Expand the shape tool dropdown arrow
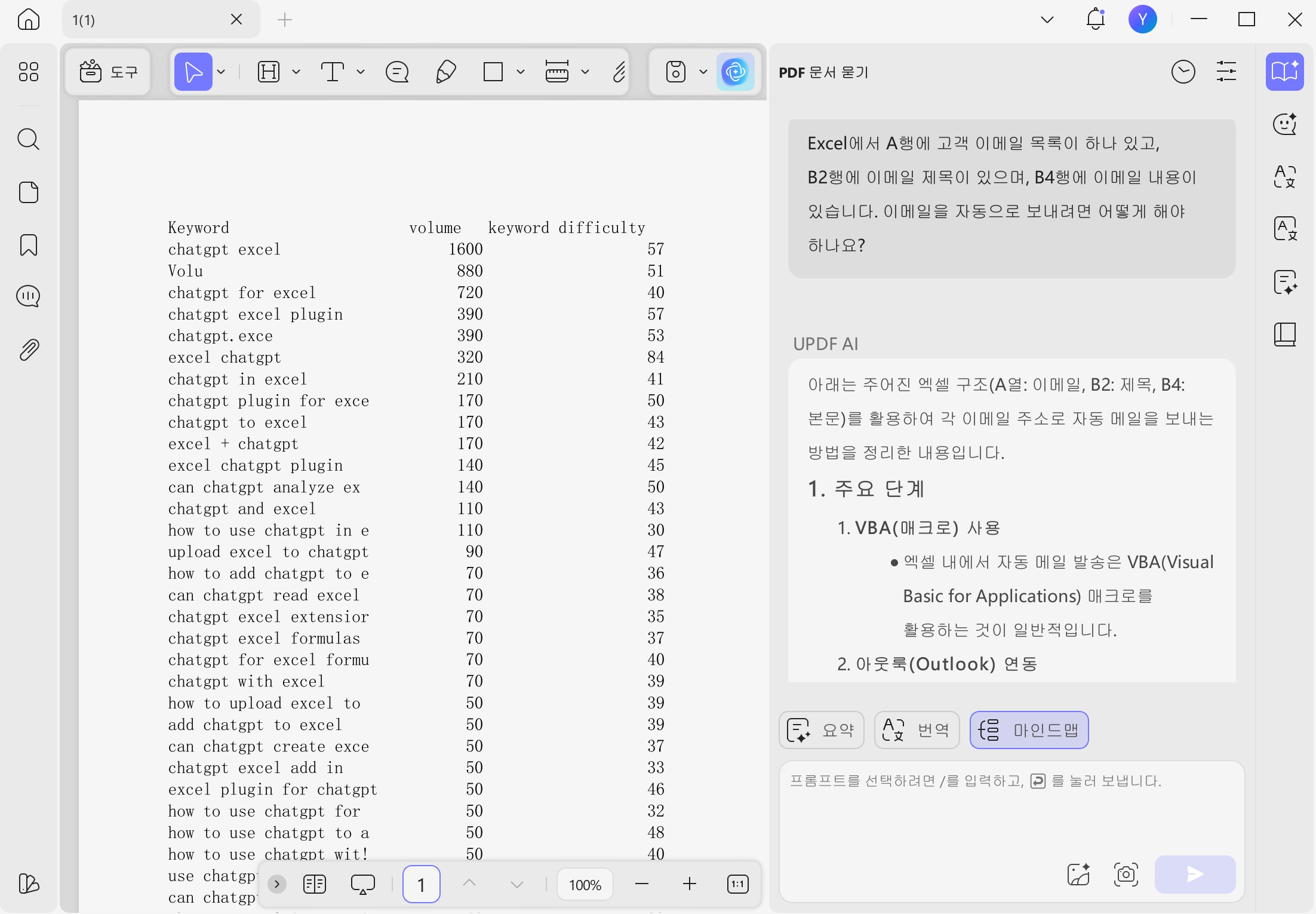The image size is (1316, 914). [521, 72]
